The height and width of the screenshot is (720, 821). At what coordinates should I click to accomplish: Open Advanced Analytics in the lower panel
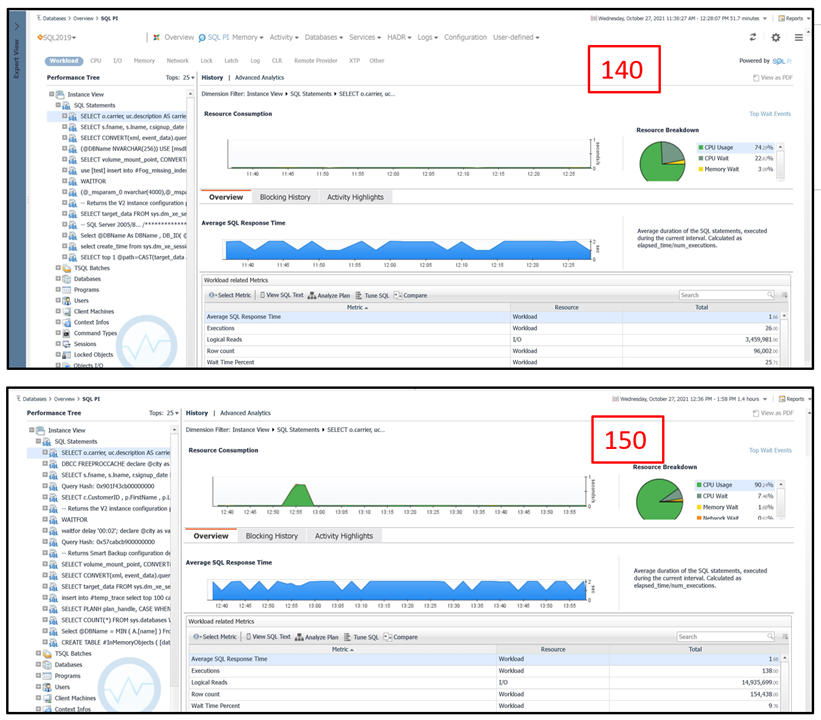tap(245, 413)
